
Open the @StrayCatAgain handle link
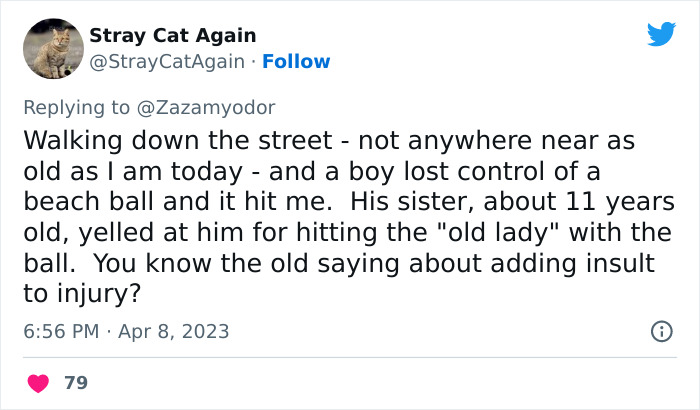pos(167,62)
